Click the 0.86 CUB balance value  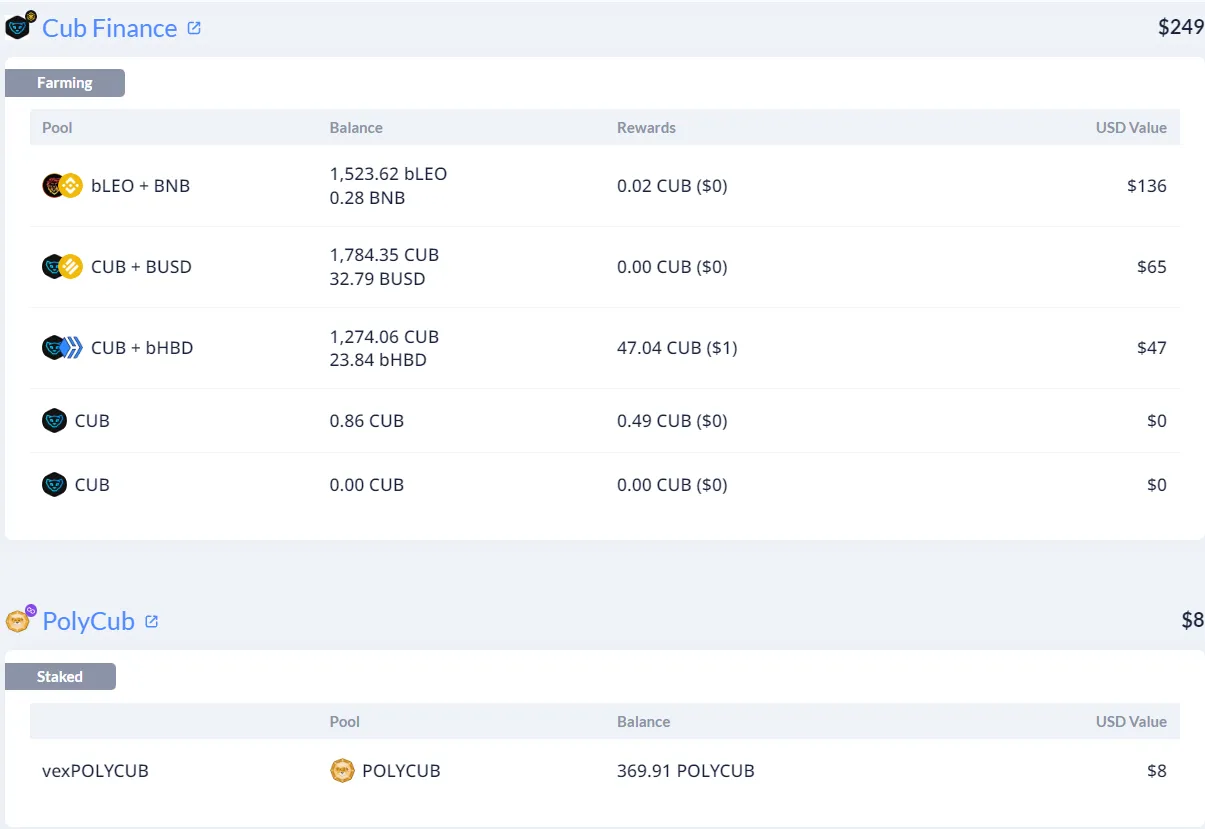click(367, 421)
